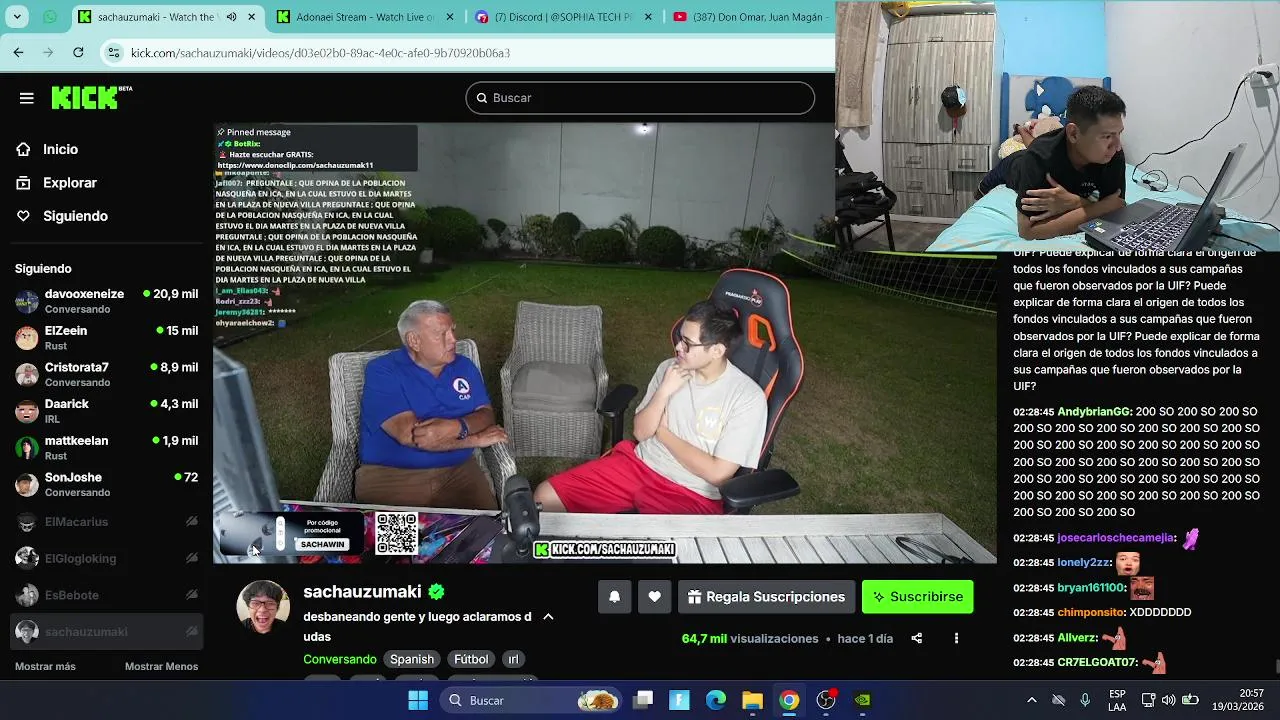The height and width of the screenshot is (720, 1280).
Task: Open the Kick hamburger menu
Action: click(x=27, y=98)
